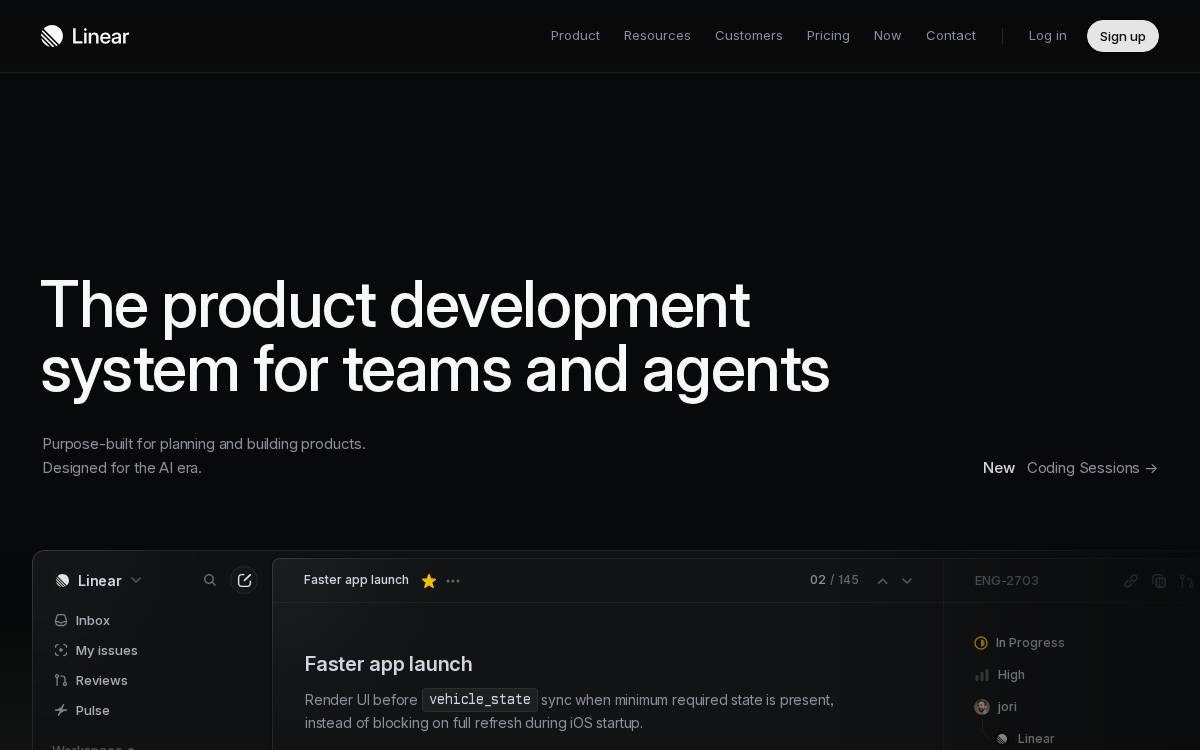This screenshot has width=1200, height=750.
Task: Open the Now page
Action: click(888, 36)
